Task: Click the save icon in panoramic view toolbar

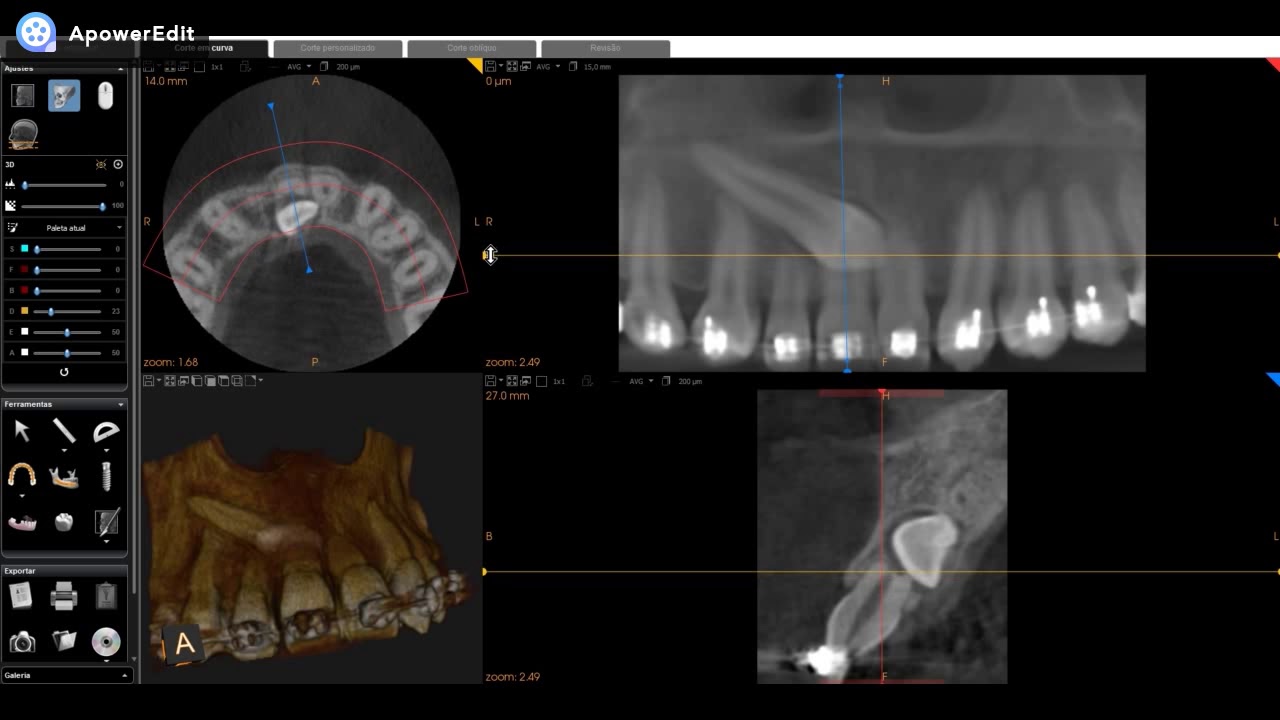Action: click(490, 67)
